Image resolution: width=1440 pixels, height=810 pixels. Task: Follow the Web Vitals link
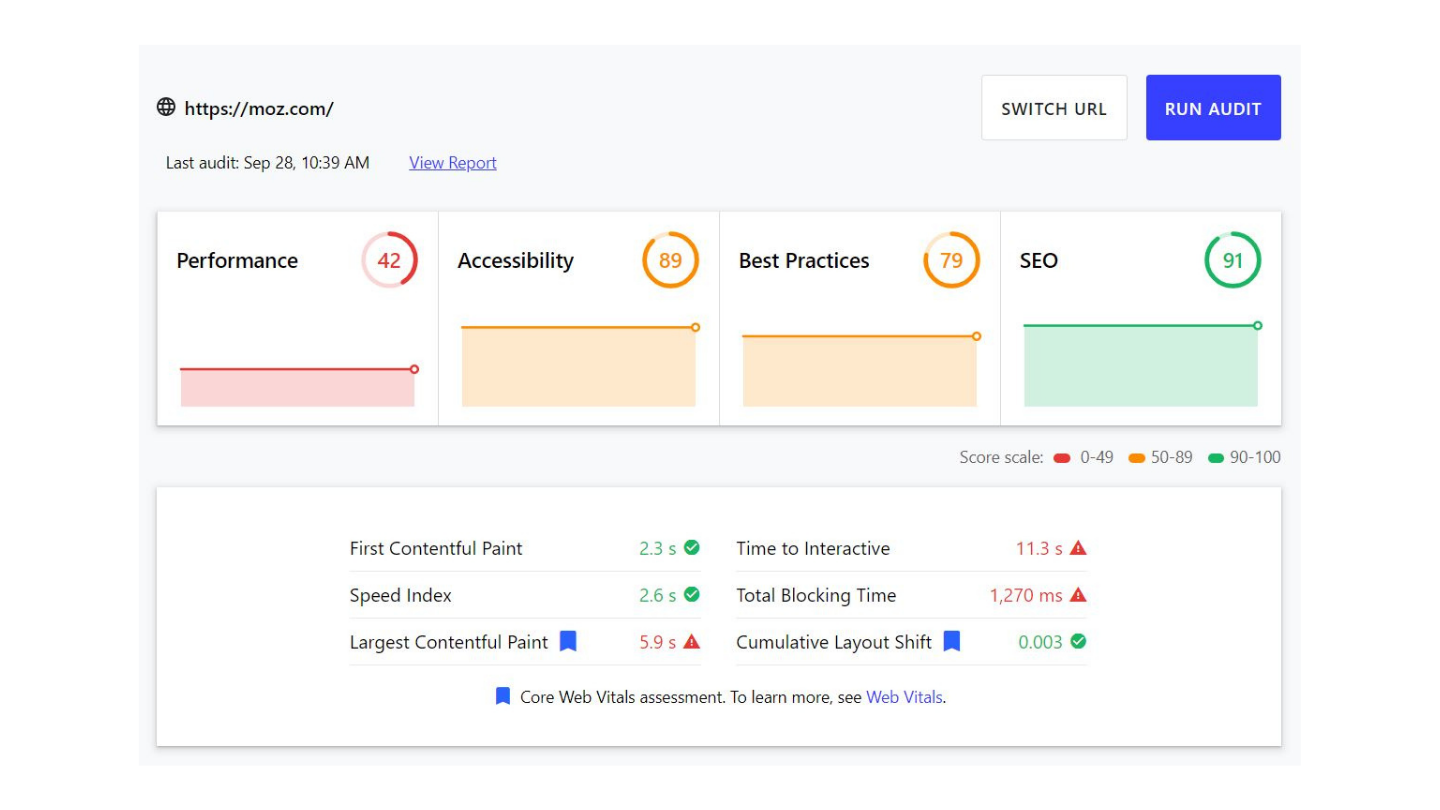pos(904,697)
